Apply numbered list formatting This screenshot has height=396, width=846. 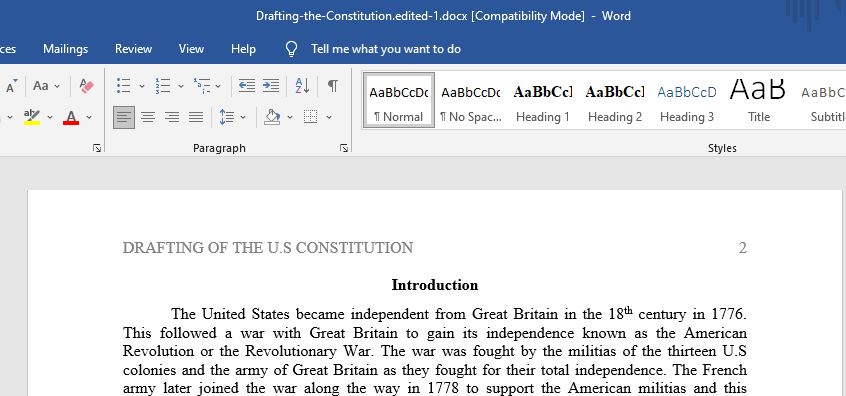163,86
